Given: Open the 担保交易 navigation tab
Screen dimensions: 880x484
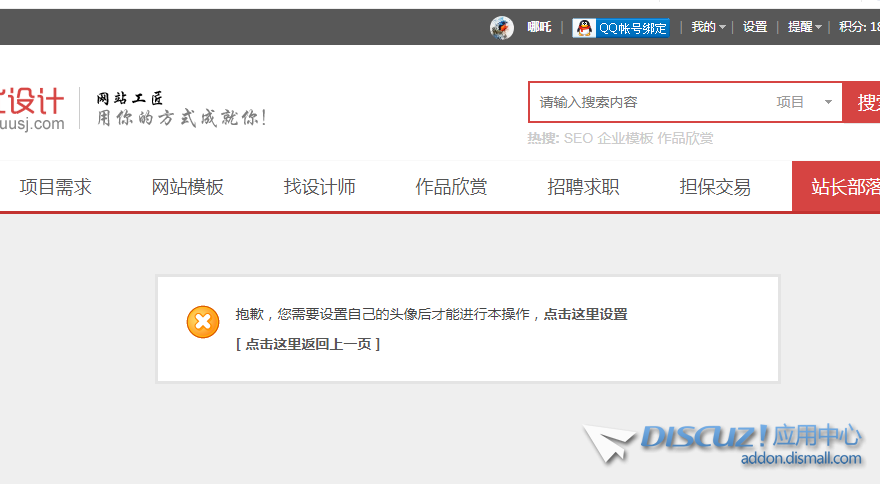Looking at the screenshot, I should tap(715, 186).
